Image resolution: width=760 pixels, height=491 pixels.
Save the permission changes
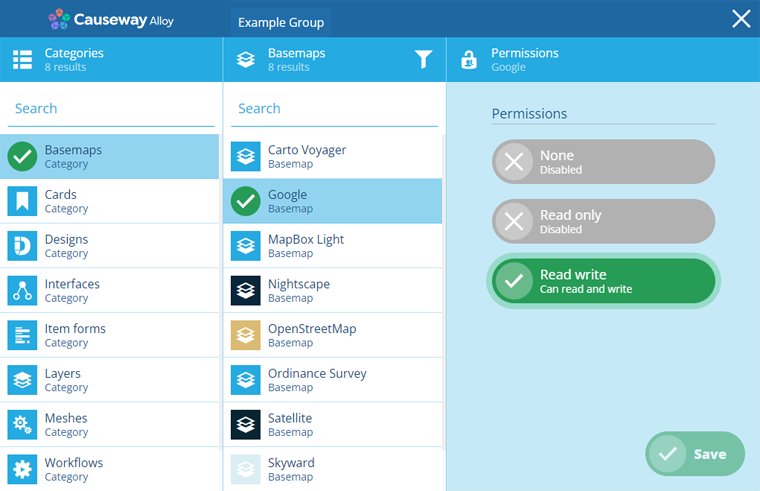(695, 454)
